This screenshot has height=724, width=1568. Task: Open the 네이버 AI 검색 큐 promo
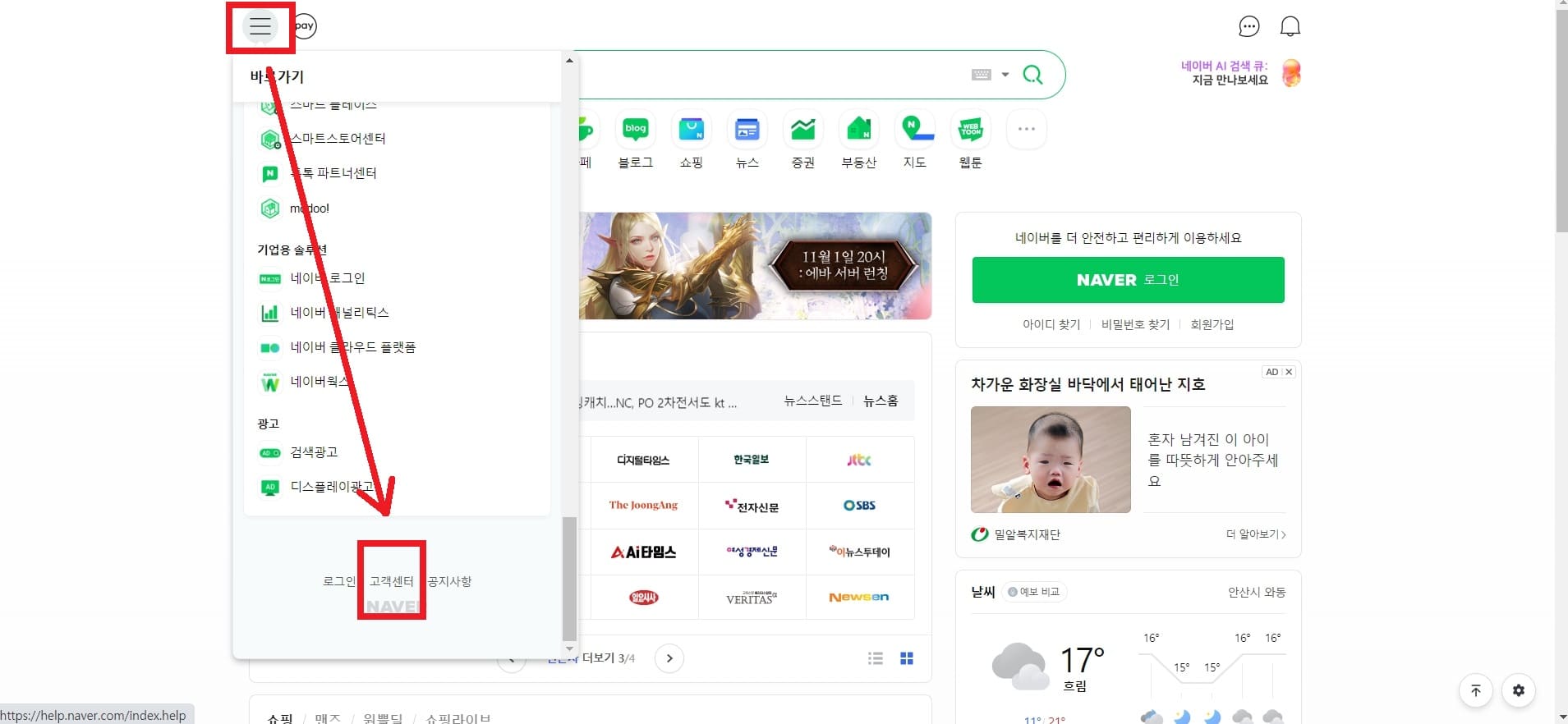[1240, 73]
